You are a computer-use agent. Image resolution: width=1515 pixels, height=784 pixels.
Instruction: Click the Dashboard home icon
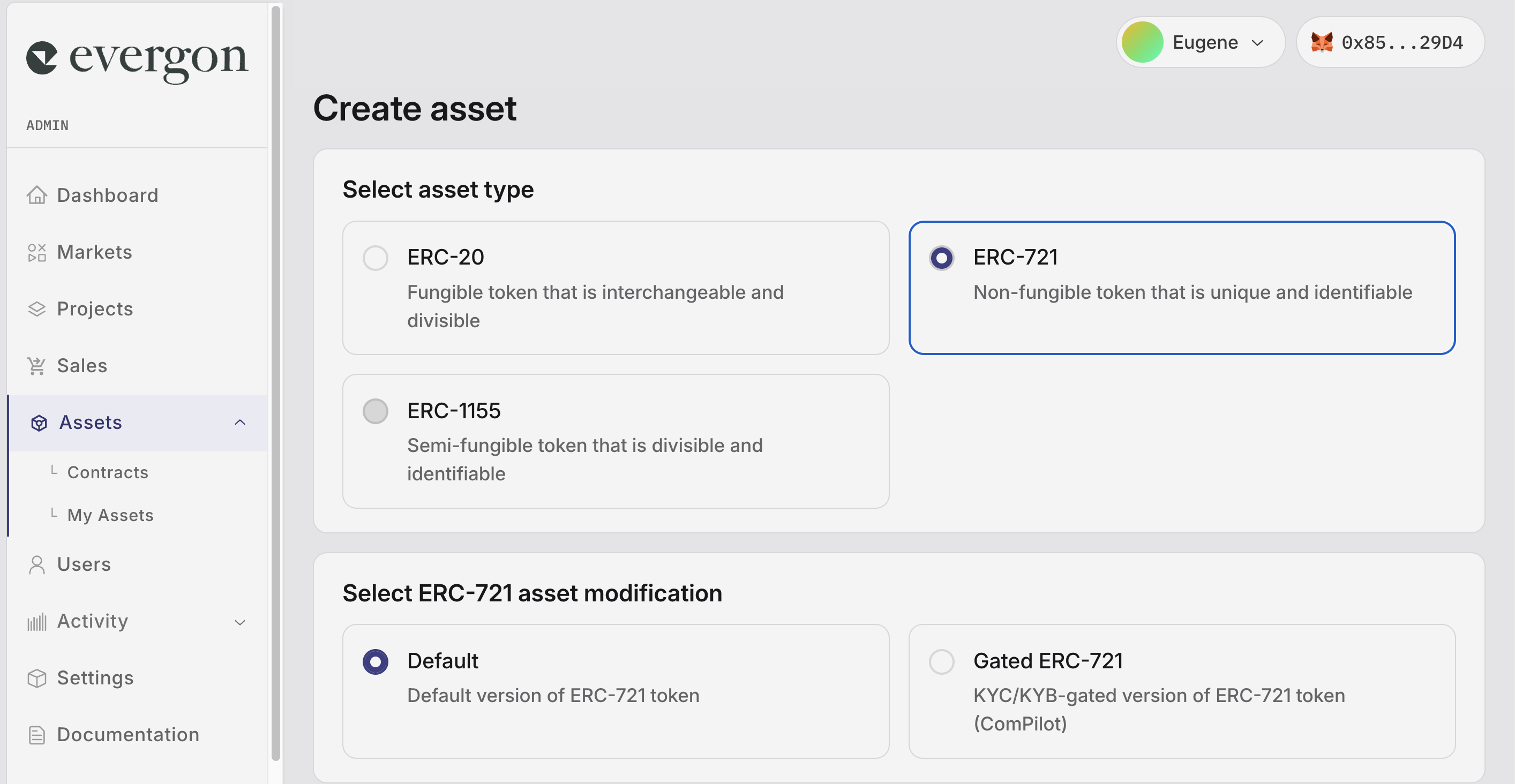[36, 195]
